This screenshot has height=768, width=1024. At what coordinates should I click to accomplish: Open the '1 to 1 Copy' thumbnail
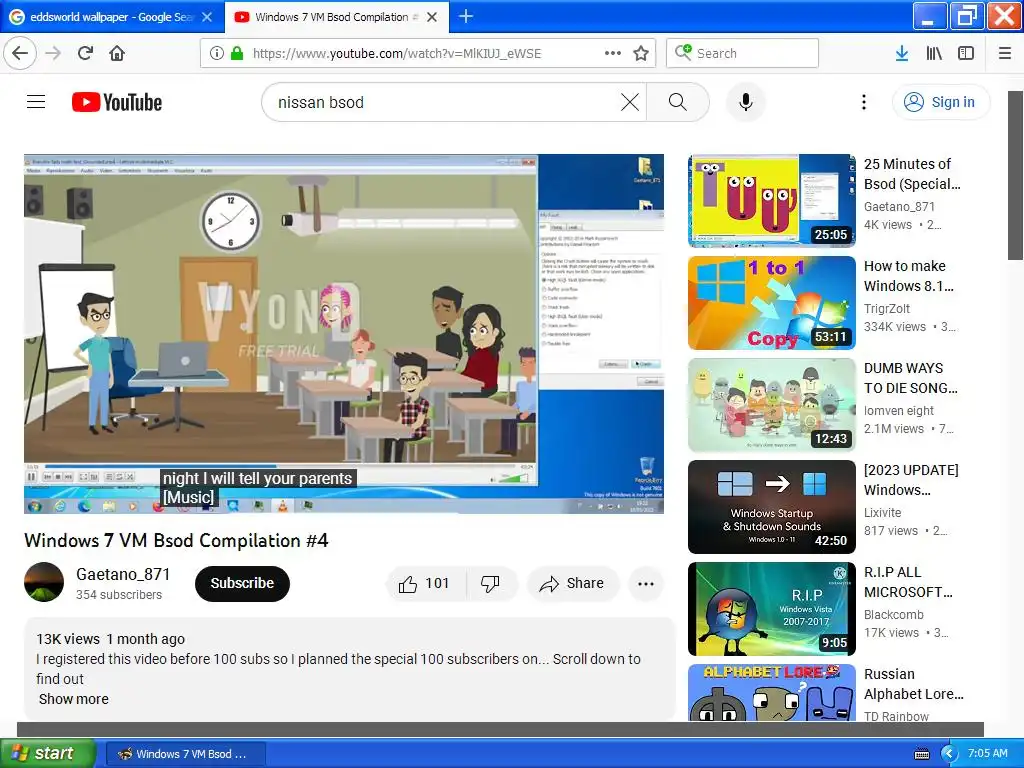click(x=771, y=302)
